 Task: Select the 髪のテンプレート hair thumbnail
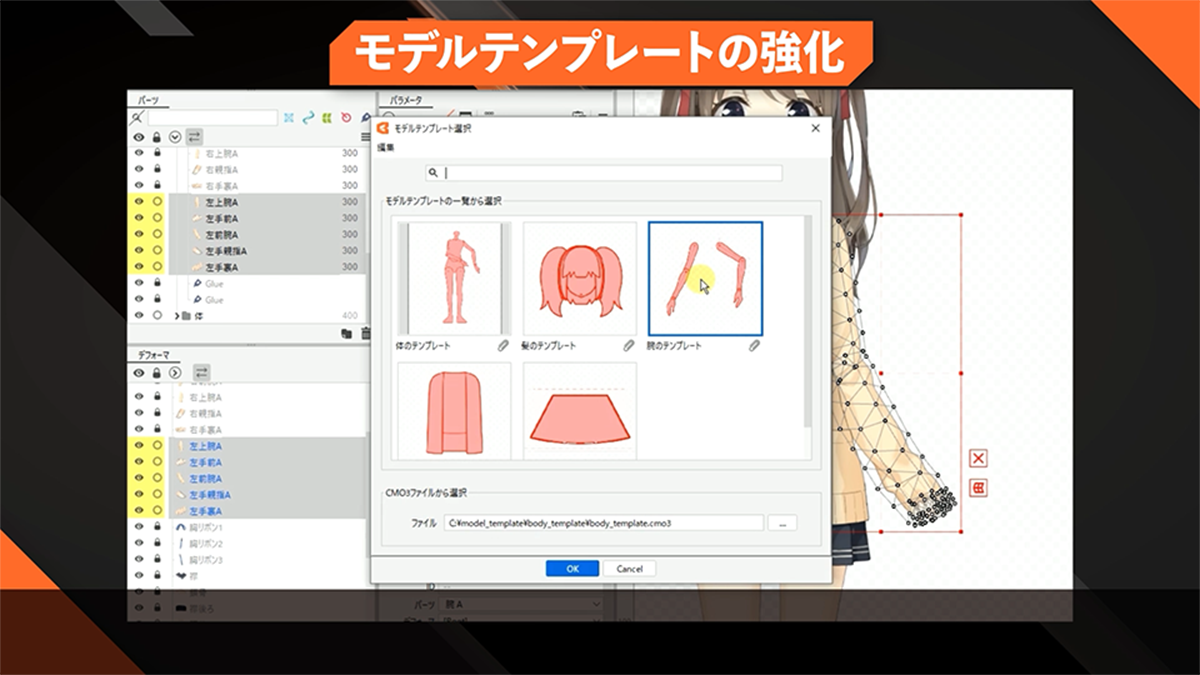[x=580, y=278]
